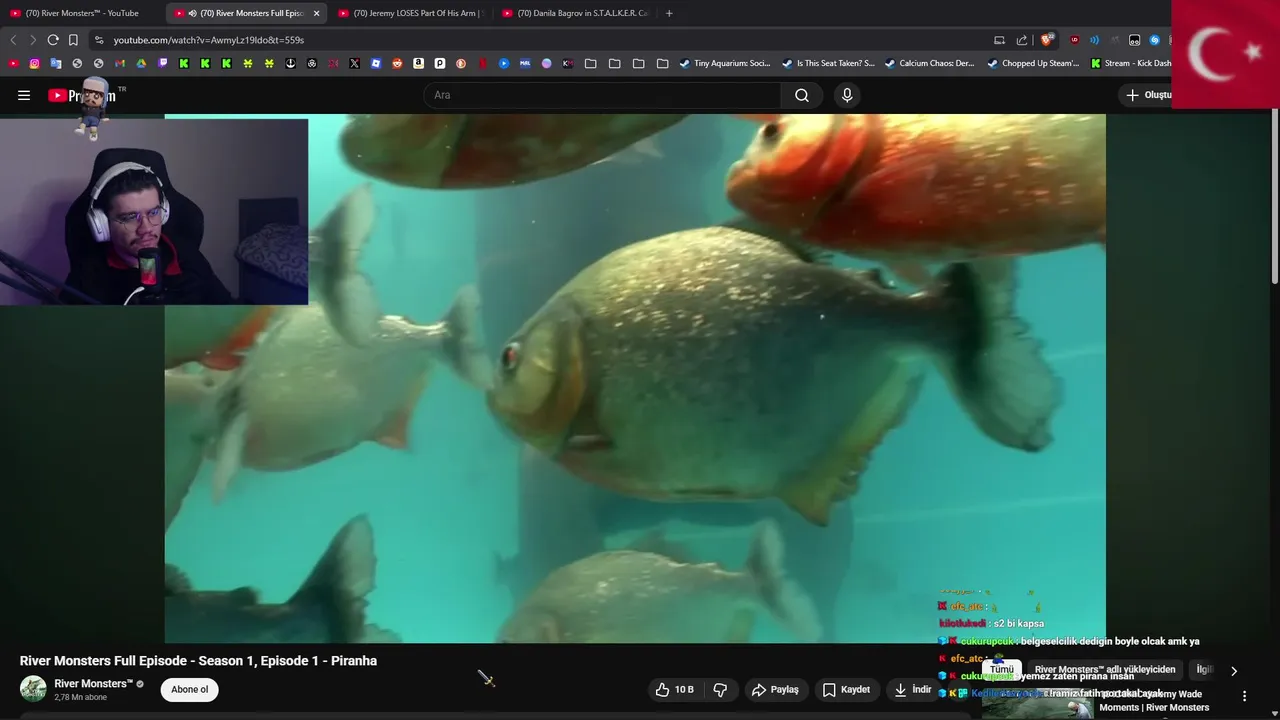
Task: Dislike the video with thumbs-down icon
Action: pyautogui.click(x=719, y=689)
